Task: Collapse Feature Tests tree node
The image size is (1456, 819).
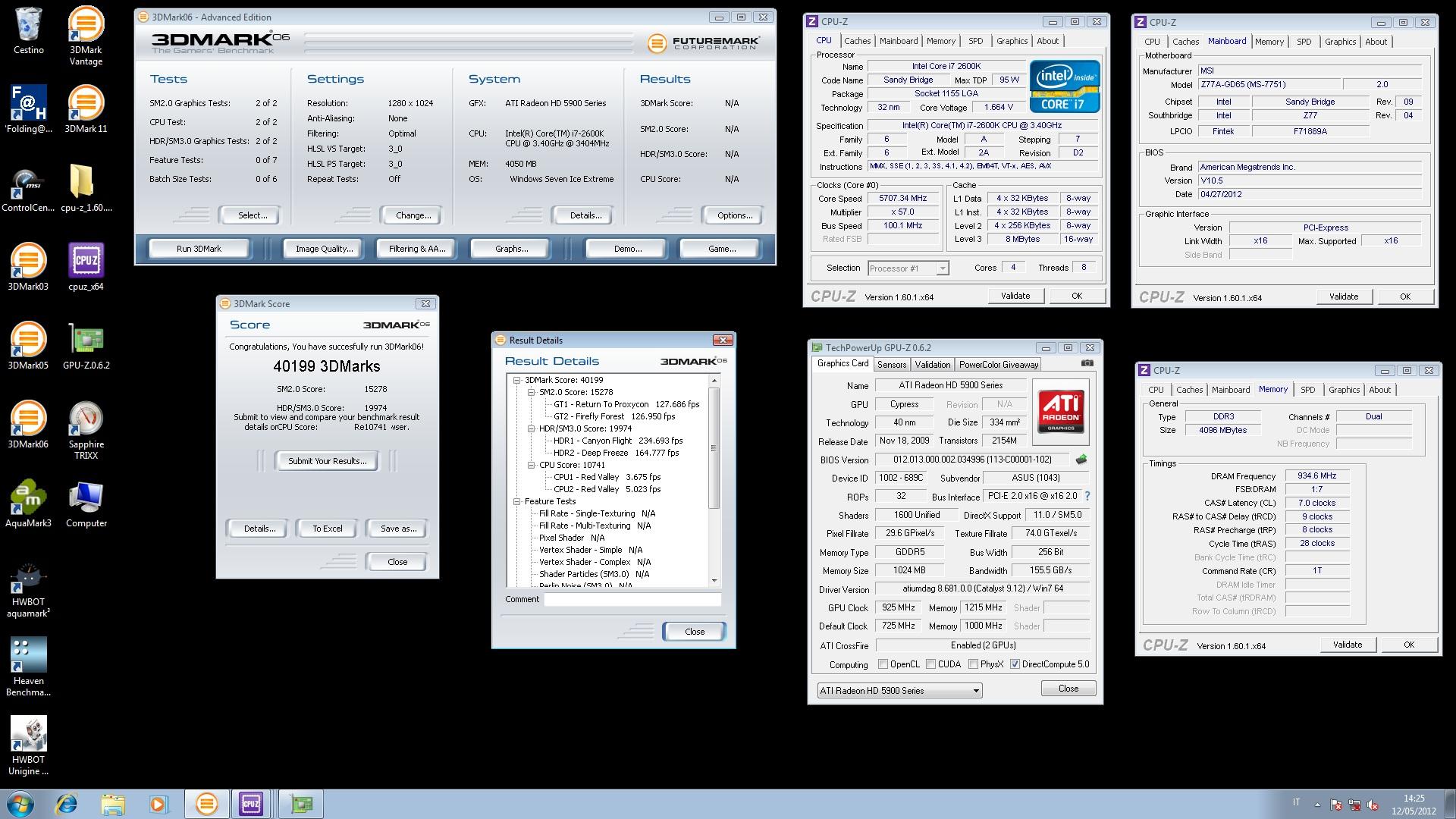Action: [517, 501]
